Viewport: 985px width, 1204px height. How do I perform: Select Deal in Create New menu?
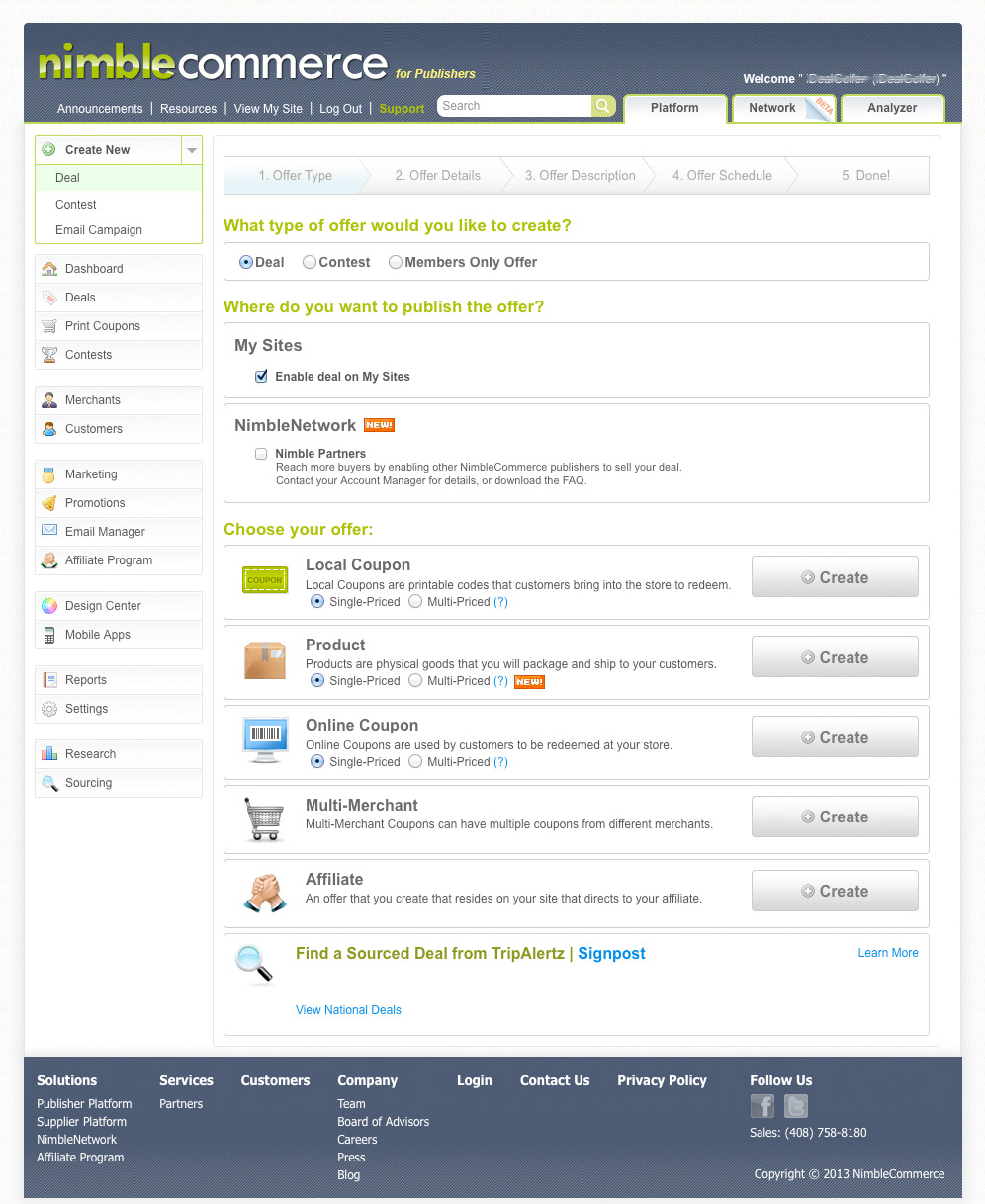tap(119, 178)
